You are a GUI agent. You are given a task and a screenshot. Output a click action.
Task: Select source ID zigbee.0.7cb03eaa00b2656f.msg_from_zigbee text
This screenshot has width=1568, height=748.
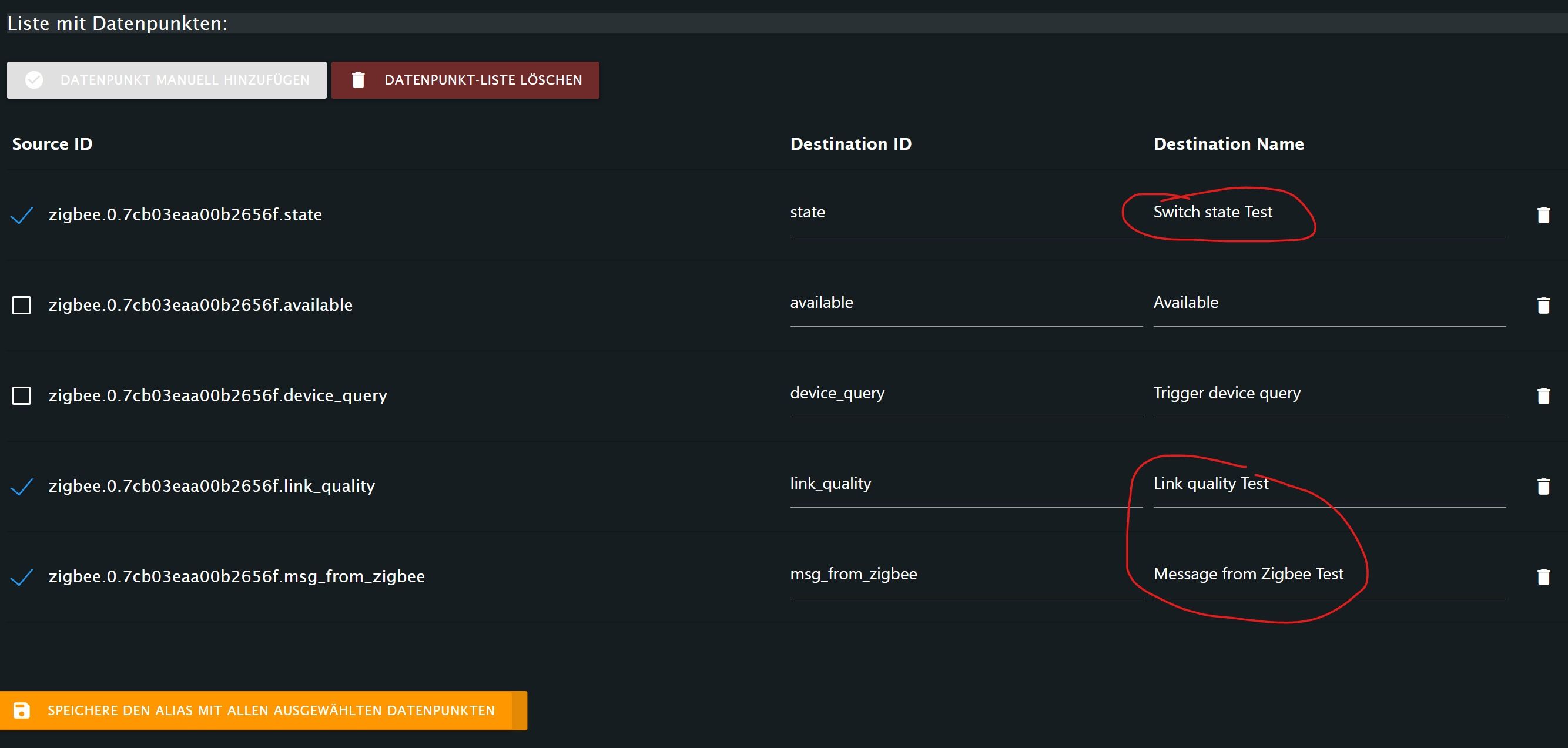tap(237, 577)
